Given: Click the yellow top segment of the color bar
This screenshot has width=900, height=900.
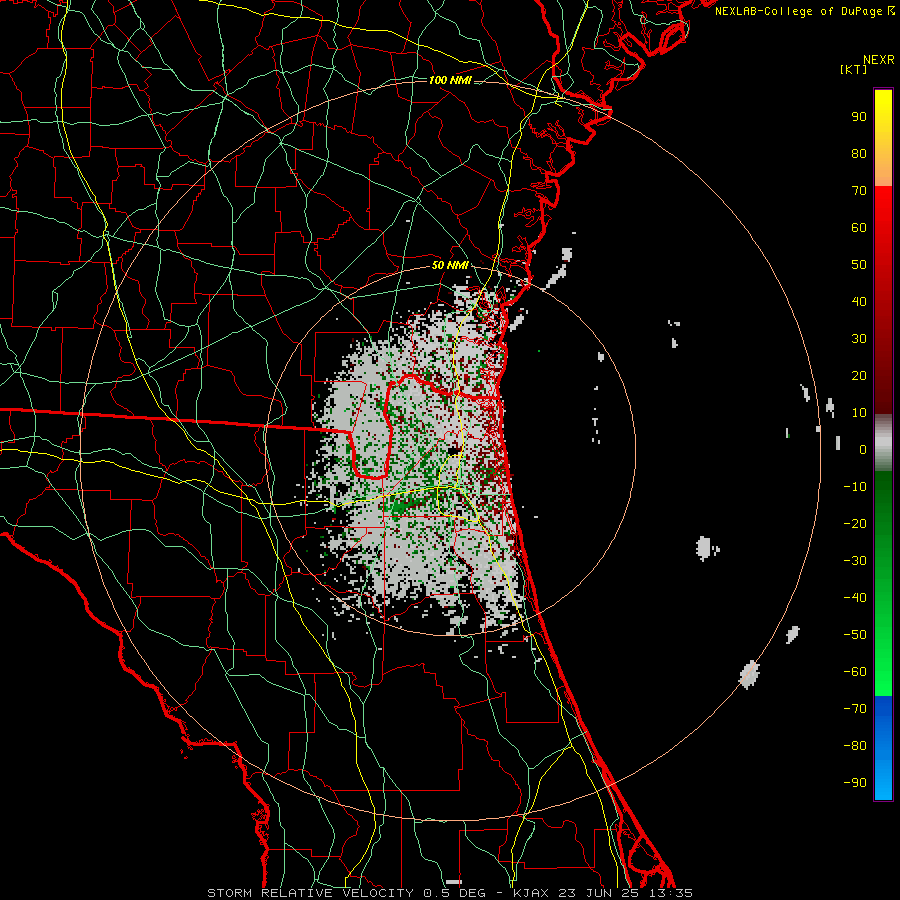Looking at the screenshot, I should (883, 138).
